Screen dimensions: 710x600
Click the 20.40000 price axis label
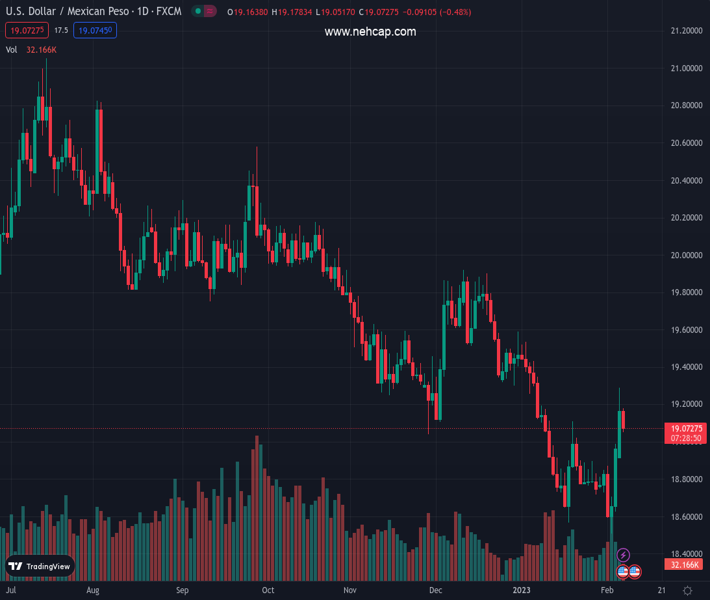[x=686, y=181]
